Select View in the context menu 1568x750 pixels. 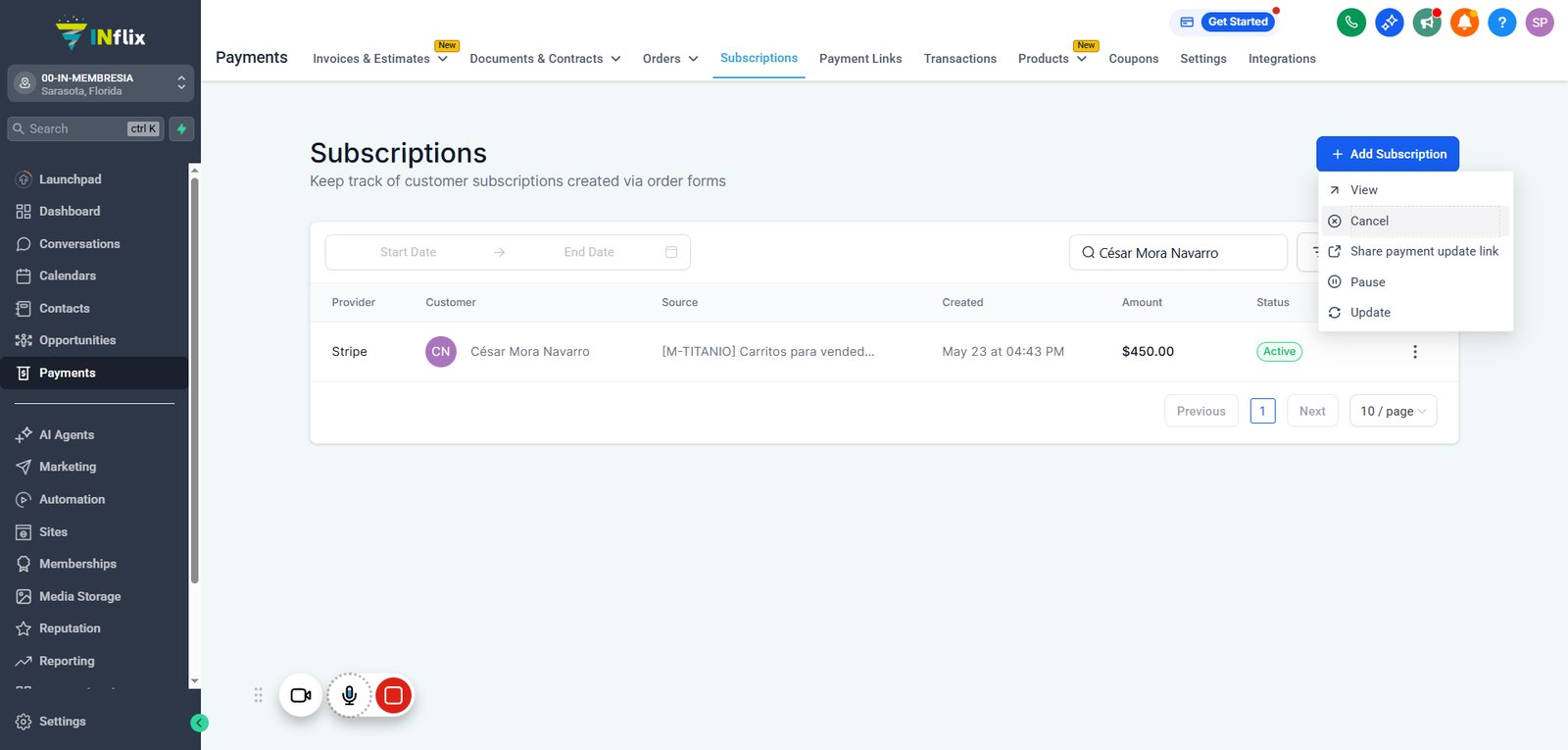point(1414,190)
